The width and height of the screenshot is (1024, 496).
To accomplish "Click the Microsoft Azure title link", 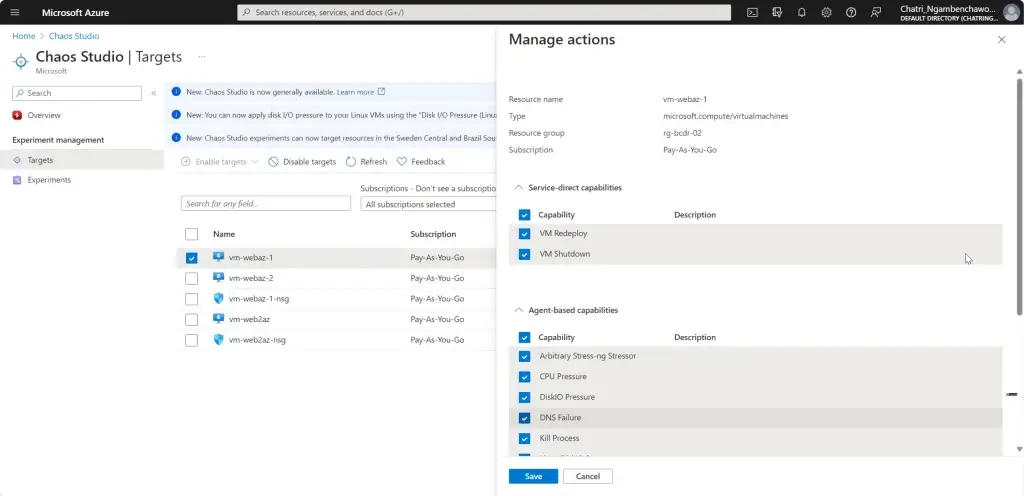I will point(76,12).
